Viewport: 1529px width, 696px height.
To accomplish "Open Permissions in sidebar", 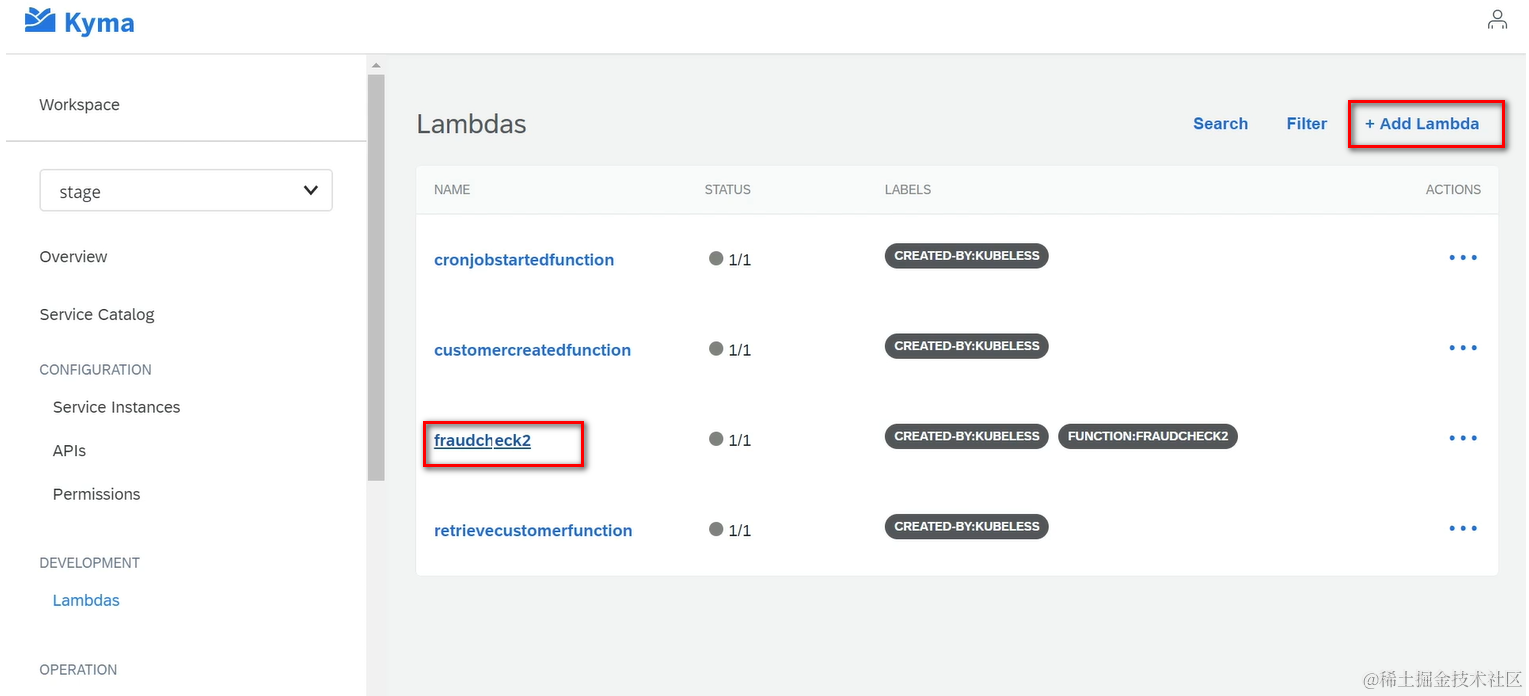I will (96, 494).
